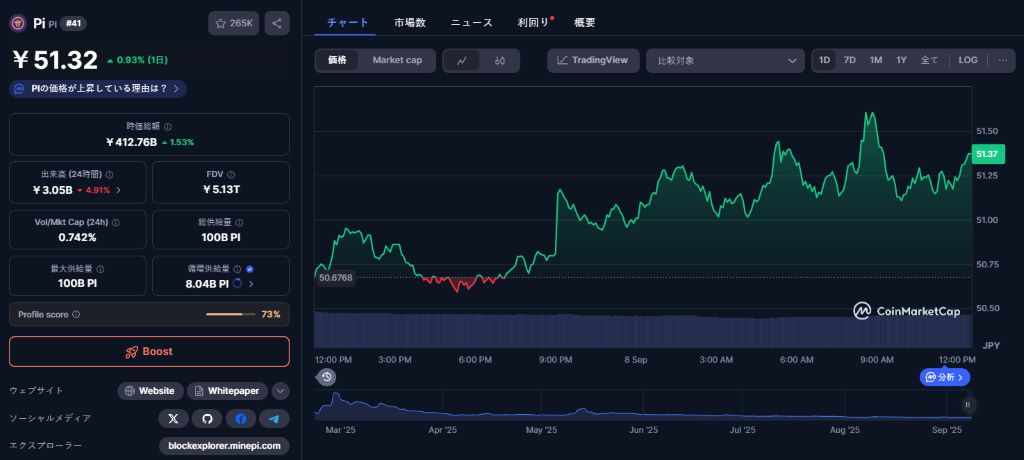Select the 全て time range
The image size is (1024, 460).
(929, 60)
